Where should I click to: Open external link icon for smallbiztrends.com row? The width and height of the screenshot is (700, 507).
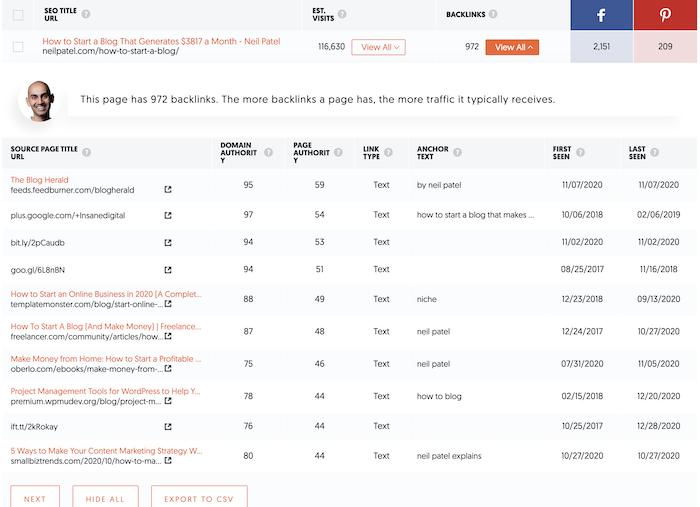point(168,461)
